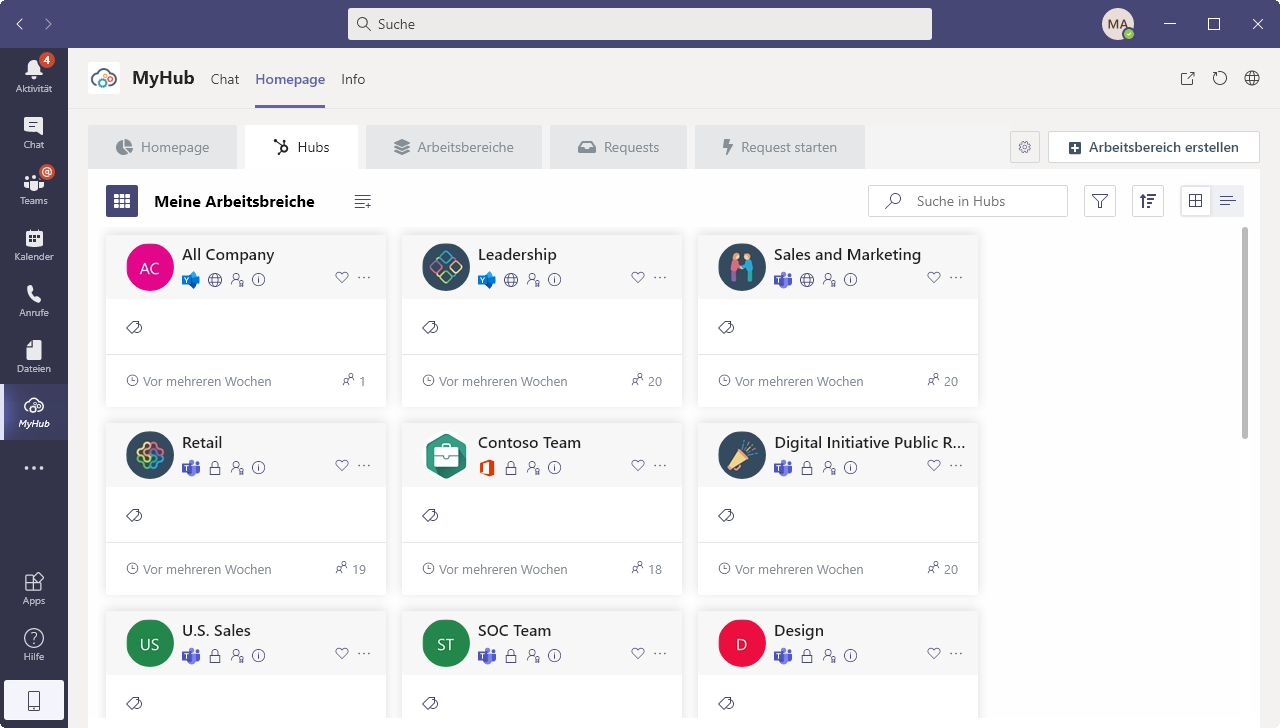Click the Request starten button

tap(779, 147)
